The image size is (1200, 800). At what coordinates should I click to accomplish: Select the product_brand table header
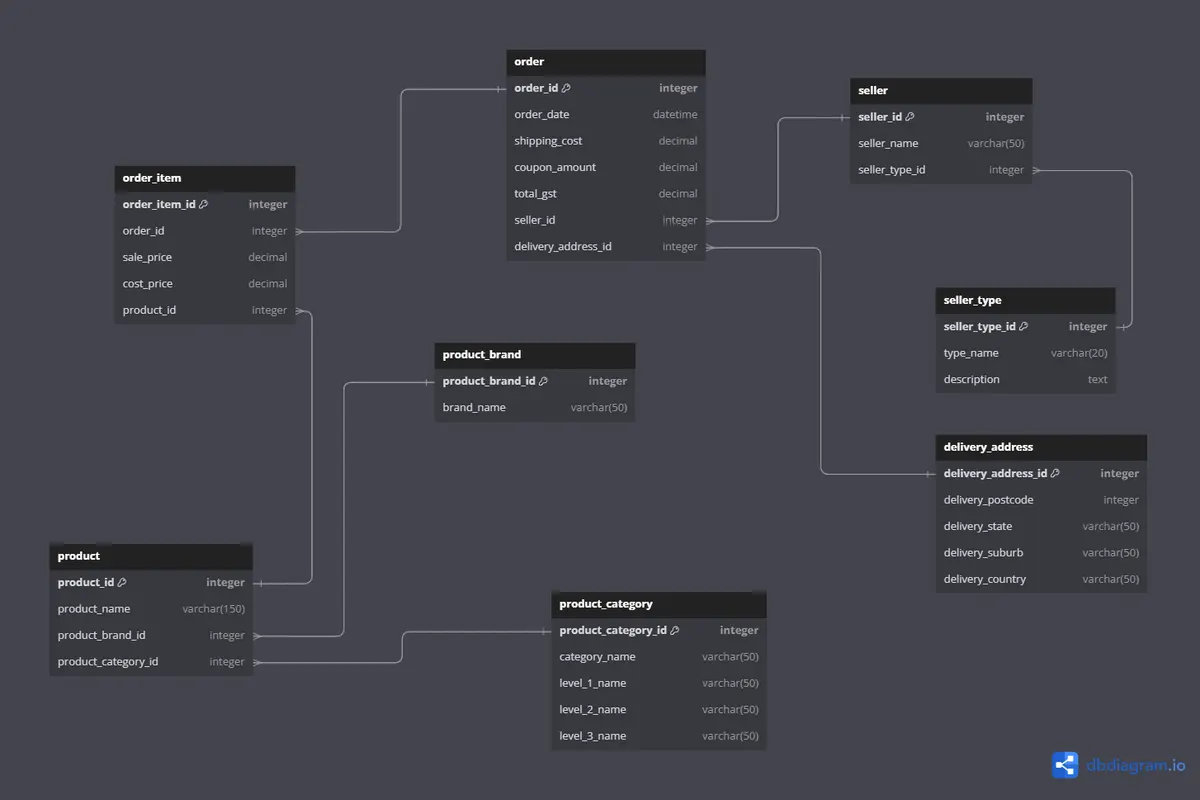click(x=535, y=355)
